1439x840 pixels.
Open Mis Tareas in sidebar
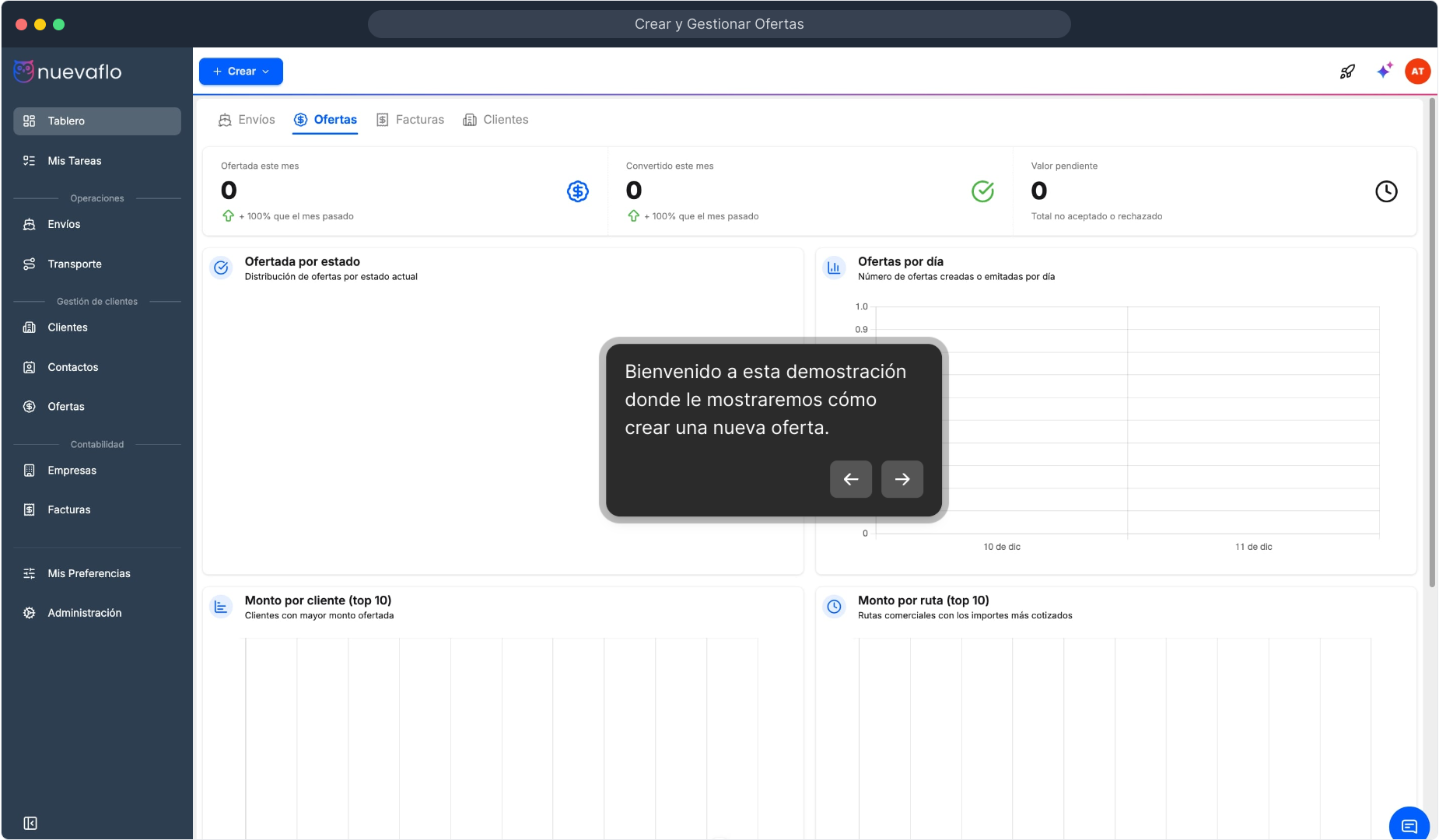(x=74, y=161)
